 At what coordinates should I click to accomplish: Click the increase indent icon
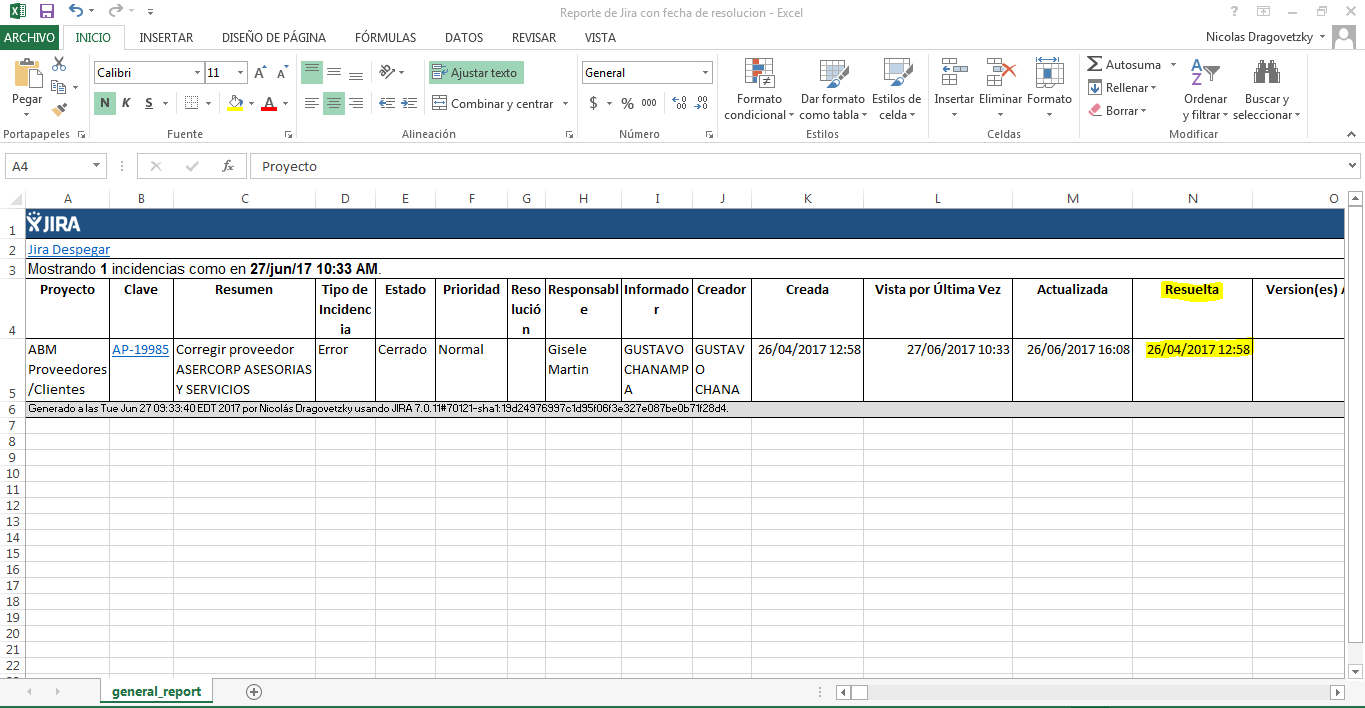[x=410, y=103]
